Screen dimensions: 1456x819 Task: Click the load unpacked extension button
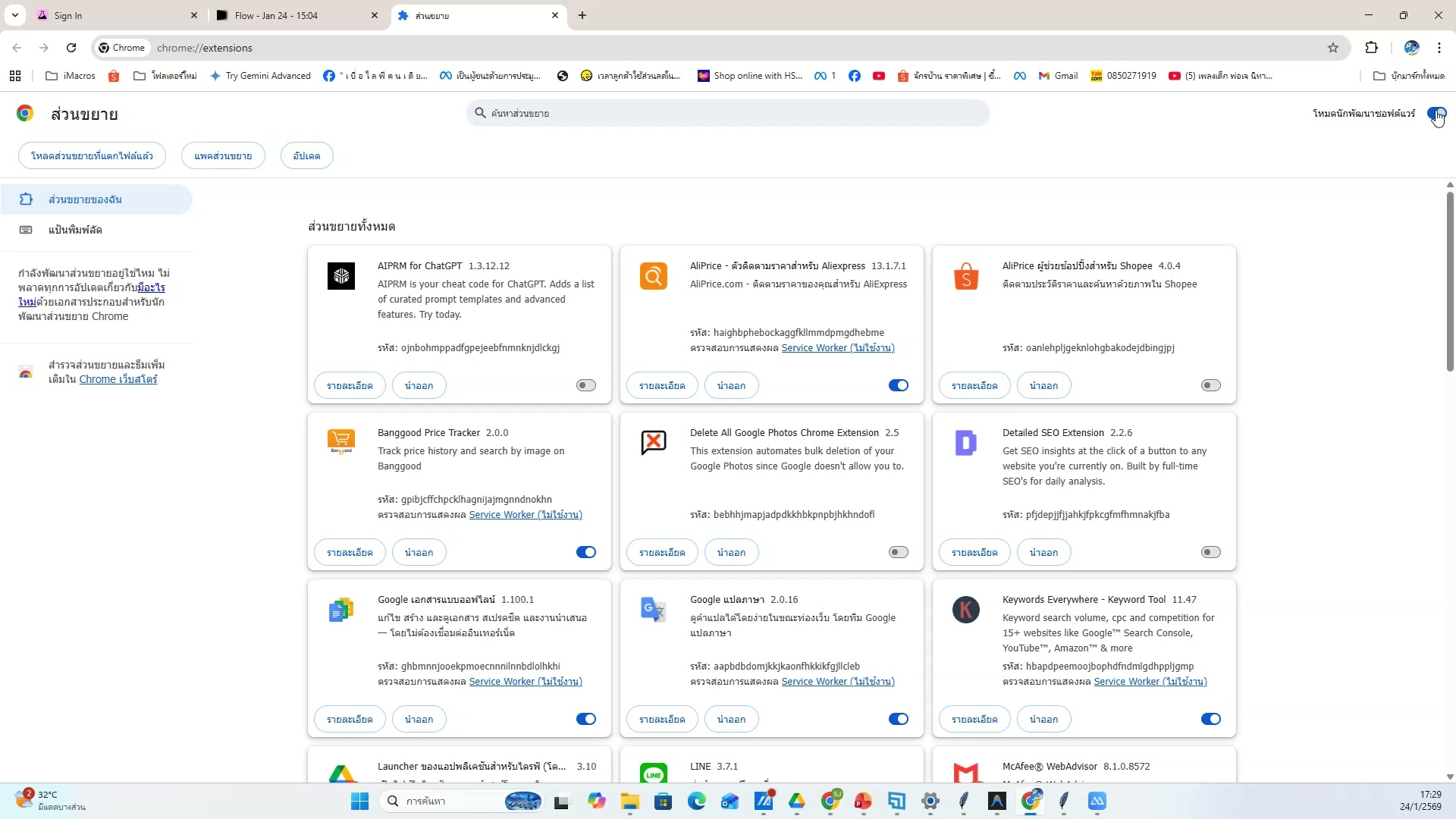tap(92, 155)
